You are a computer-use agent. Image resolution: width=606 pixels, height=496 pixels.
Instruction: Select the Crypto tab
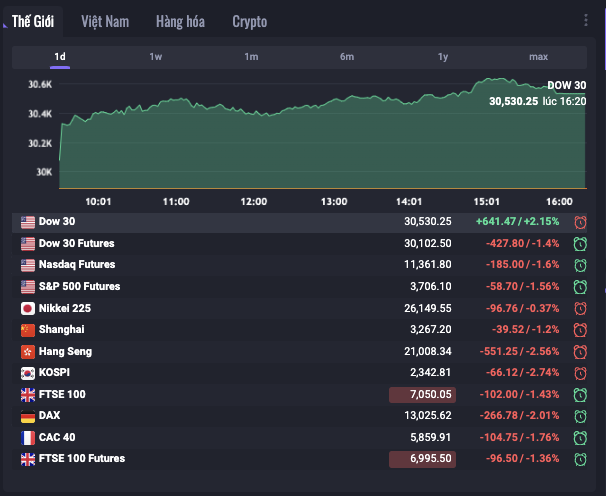[x=249, y=21]
